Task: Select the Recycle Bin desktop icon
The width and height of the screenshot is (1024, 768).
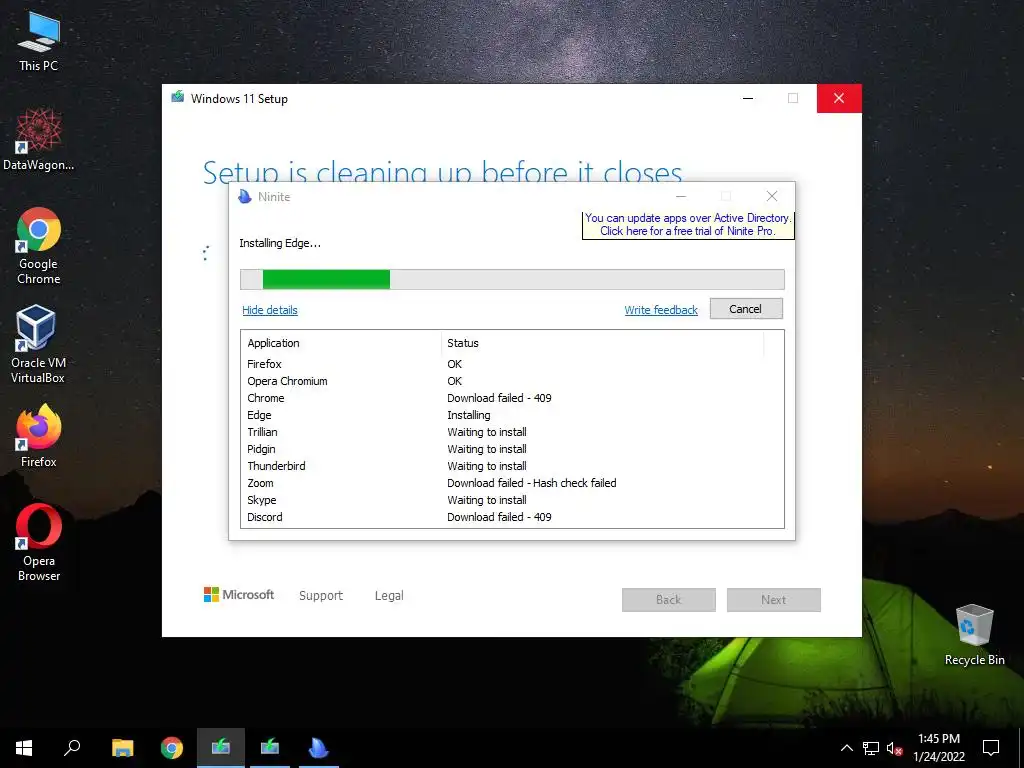Action: pyautogui.click(x=974, y=635)
